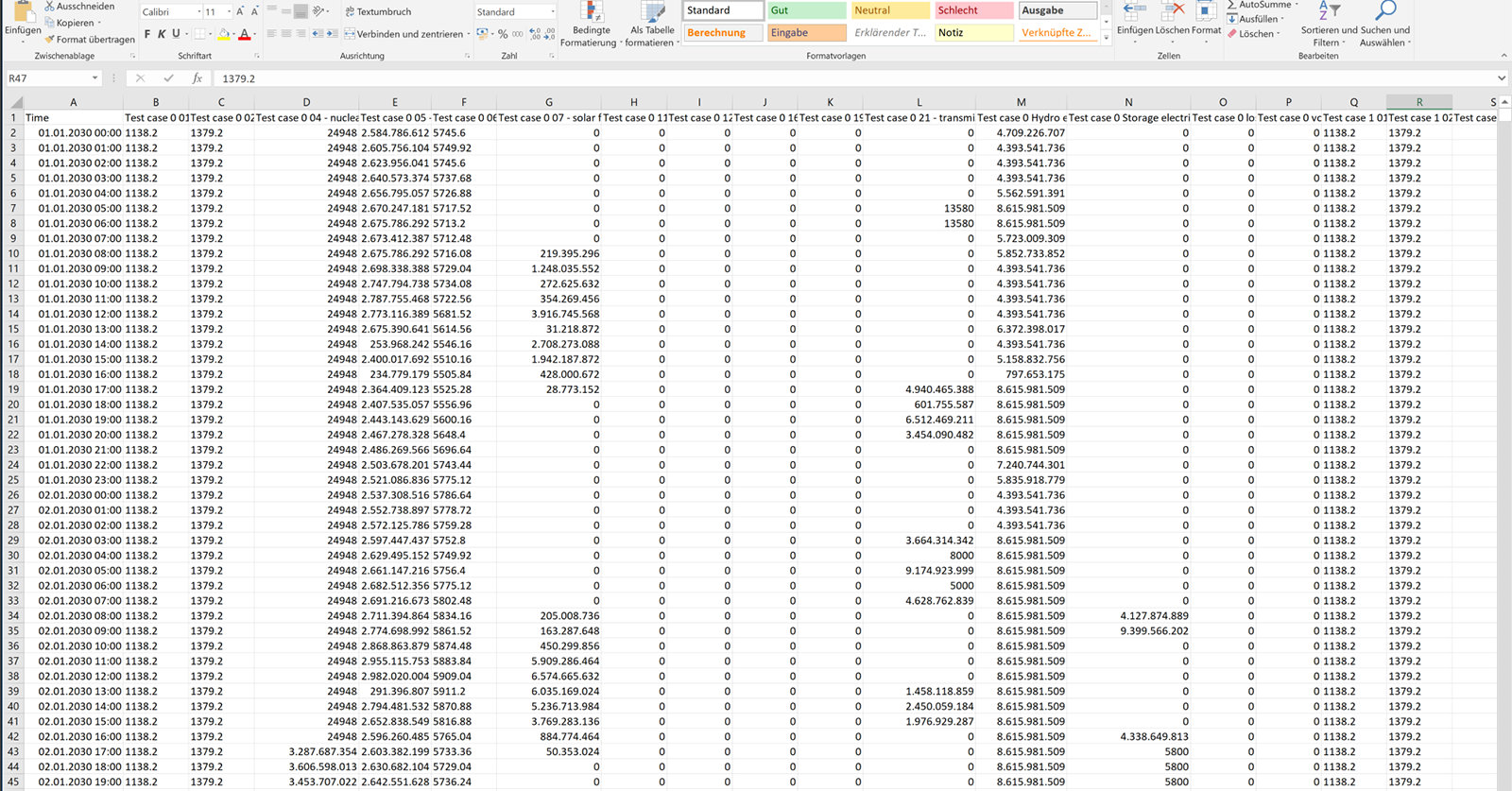1512x791 pixels.
Task: Click Textumbruch button
Action: tap(378, 12)
